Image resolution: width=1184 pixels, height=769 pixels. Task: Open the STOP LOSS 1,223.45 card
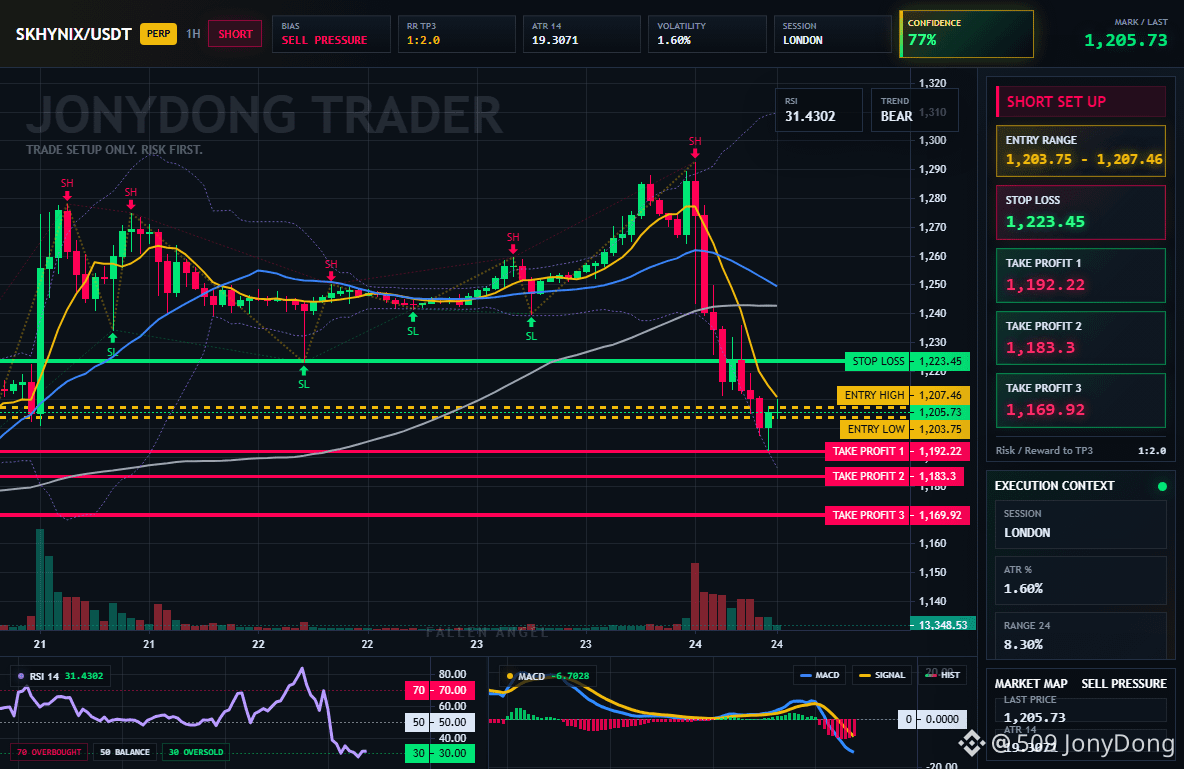click(1081, 212)
